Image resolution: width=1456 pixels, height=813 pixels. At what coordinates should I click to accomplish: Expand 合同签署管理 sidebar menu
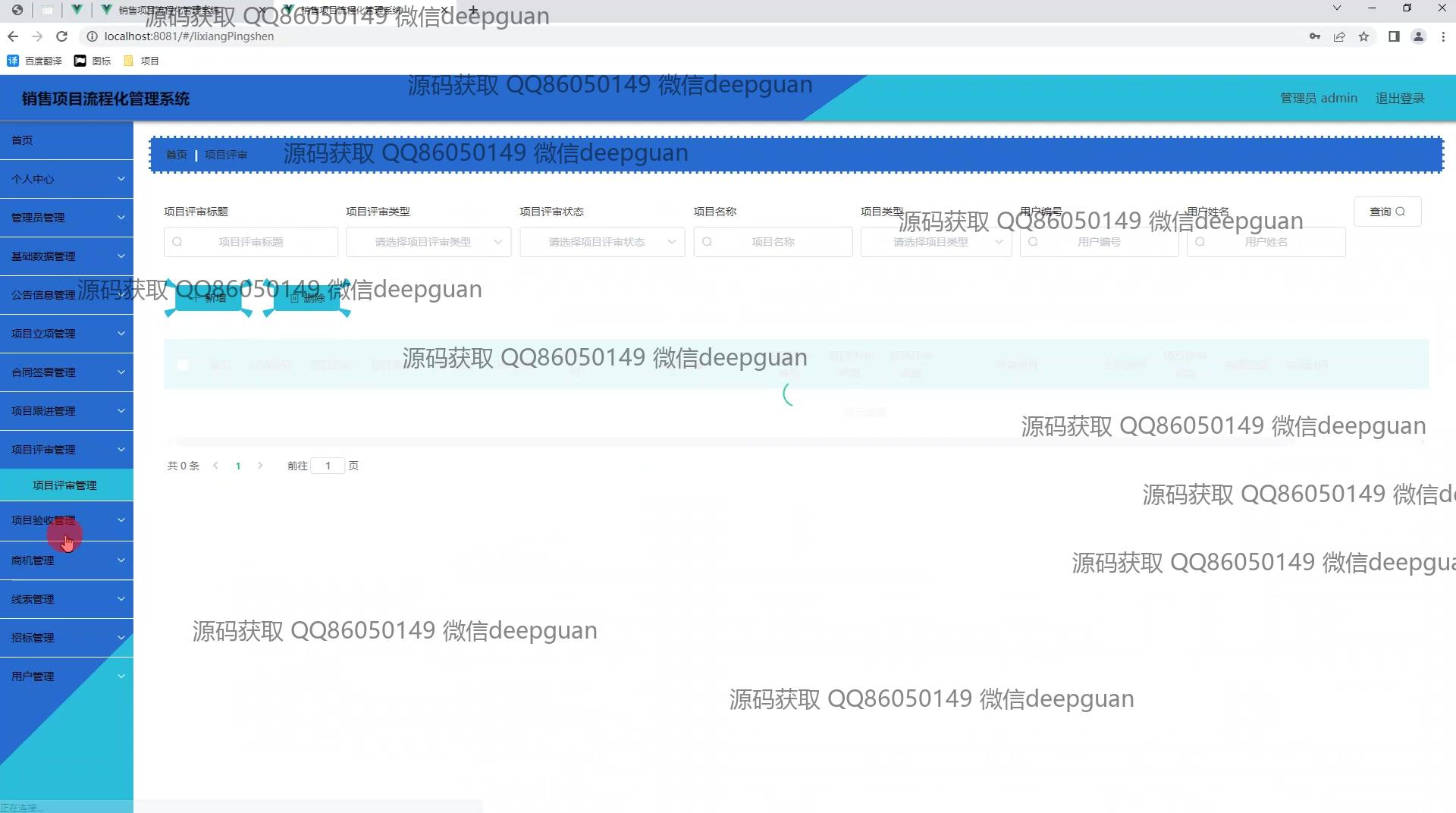(x=67, y=372)
